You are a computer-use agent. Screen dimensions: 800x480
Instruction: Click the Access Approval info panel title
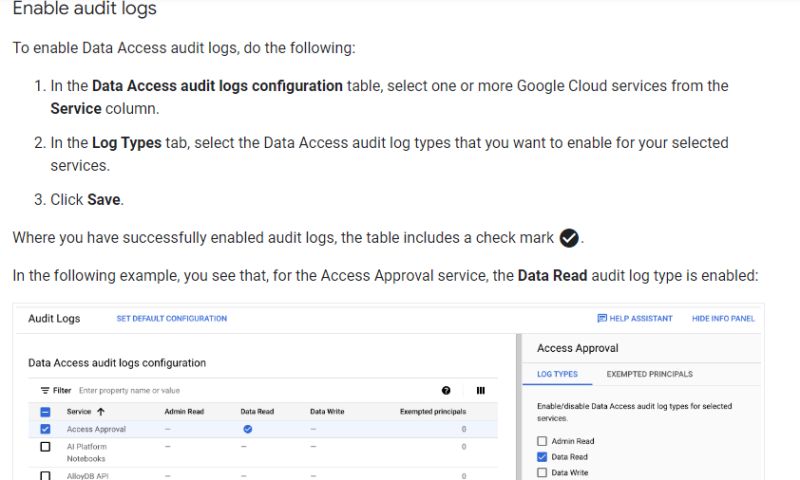(x=578, y=348)
